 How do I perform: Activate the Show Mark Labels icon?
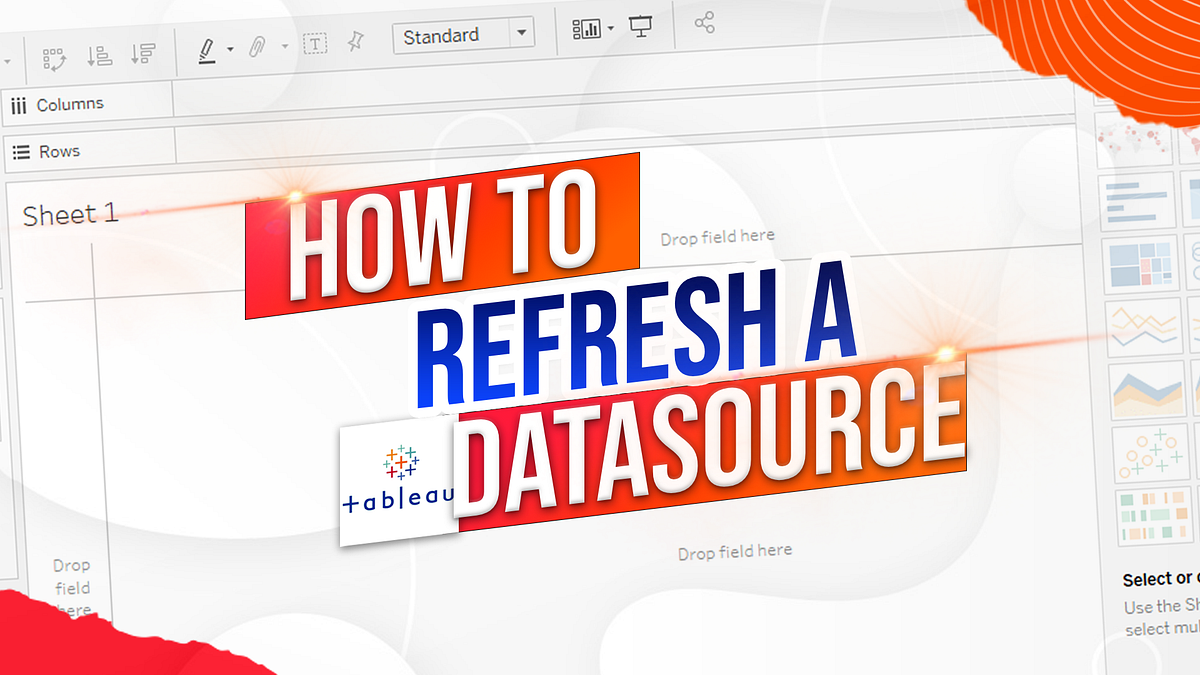[588, 27]
